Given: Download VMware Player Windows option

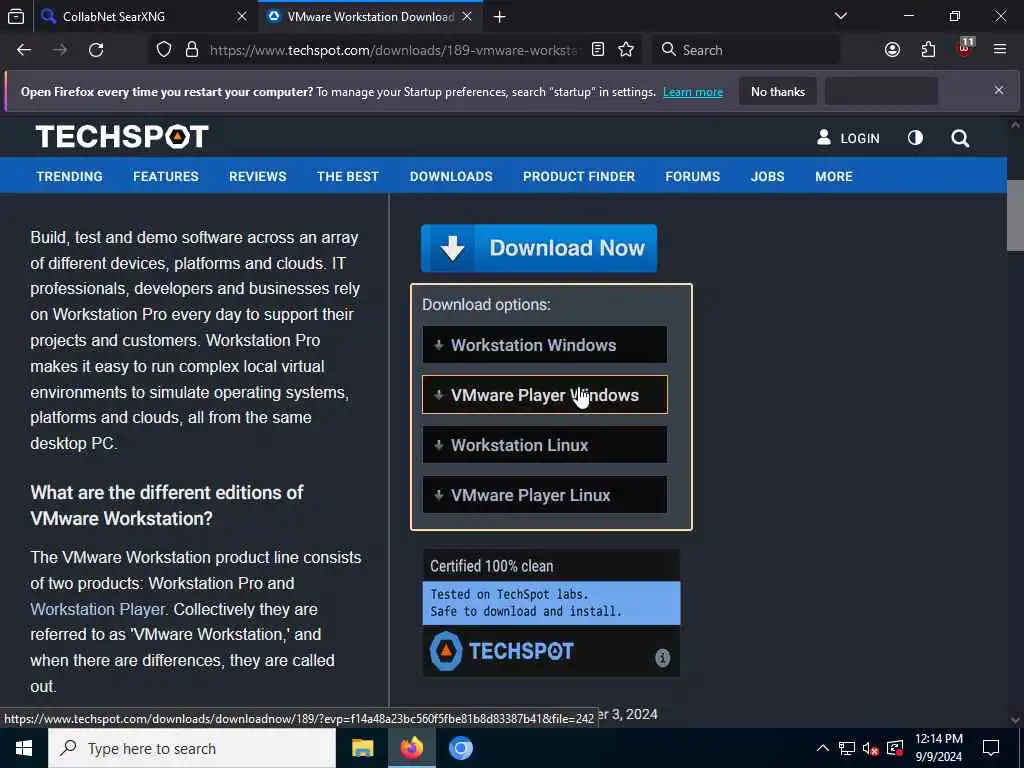Looking at the screenshot, I should pos(545,394).
